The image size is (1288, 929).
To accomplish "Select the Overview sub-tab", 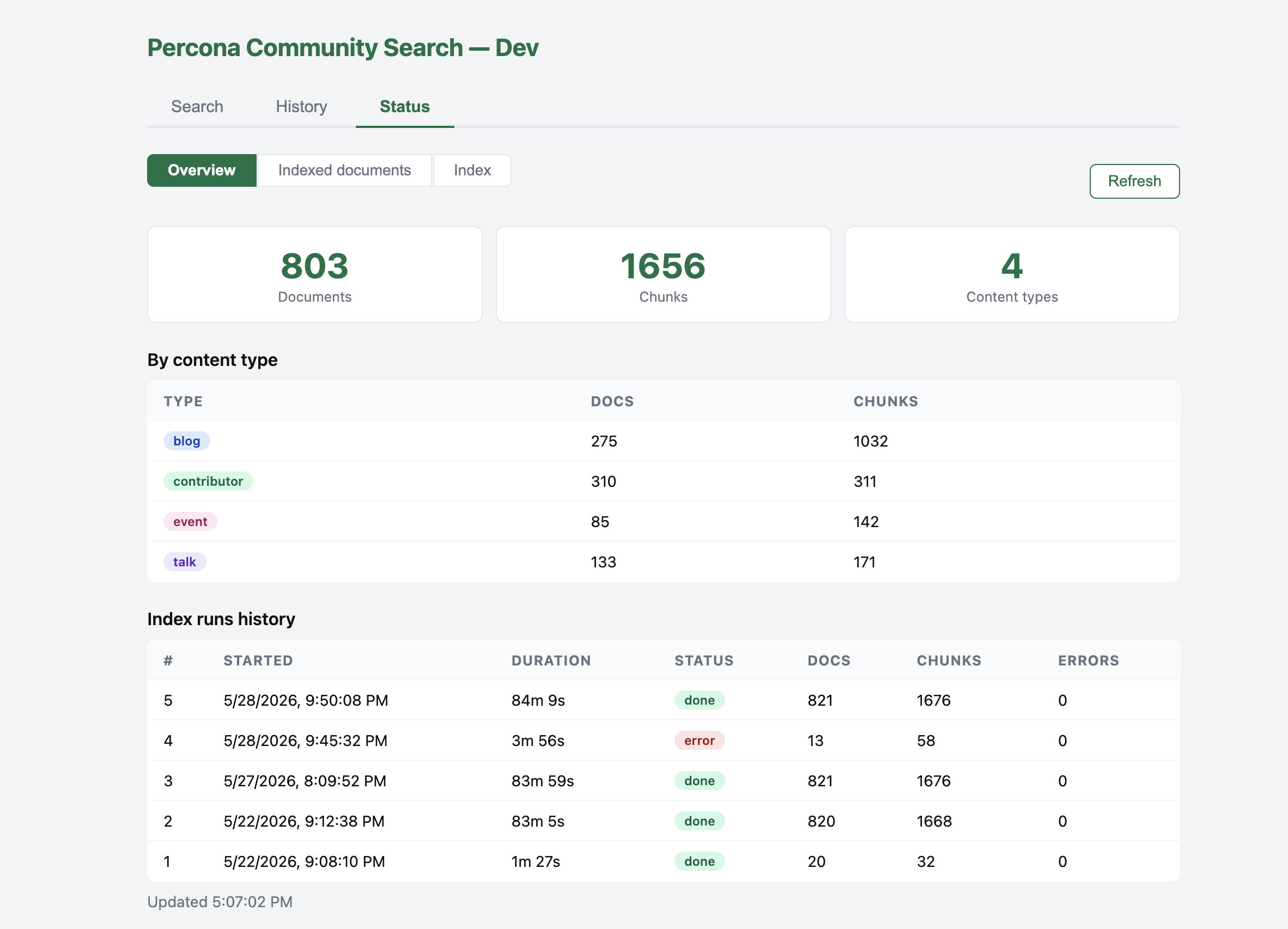I will coord(202,170).
